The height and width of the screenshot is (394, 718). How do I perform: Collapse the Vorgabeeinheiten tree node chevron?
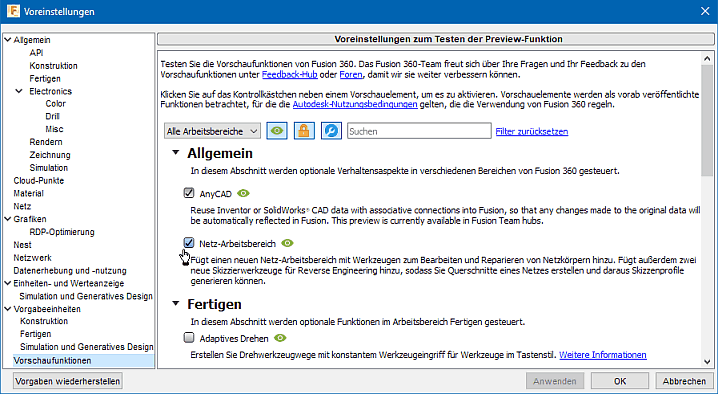pyautogui.click(x=8, y=309)
